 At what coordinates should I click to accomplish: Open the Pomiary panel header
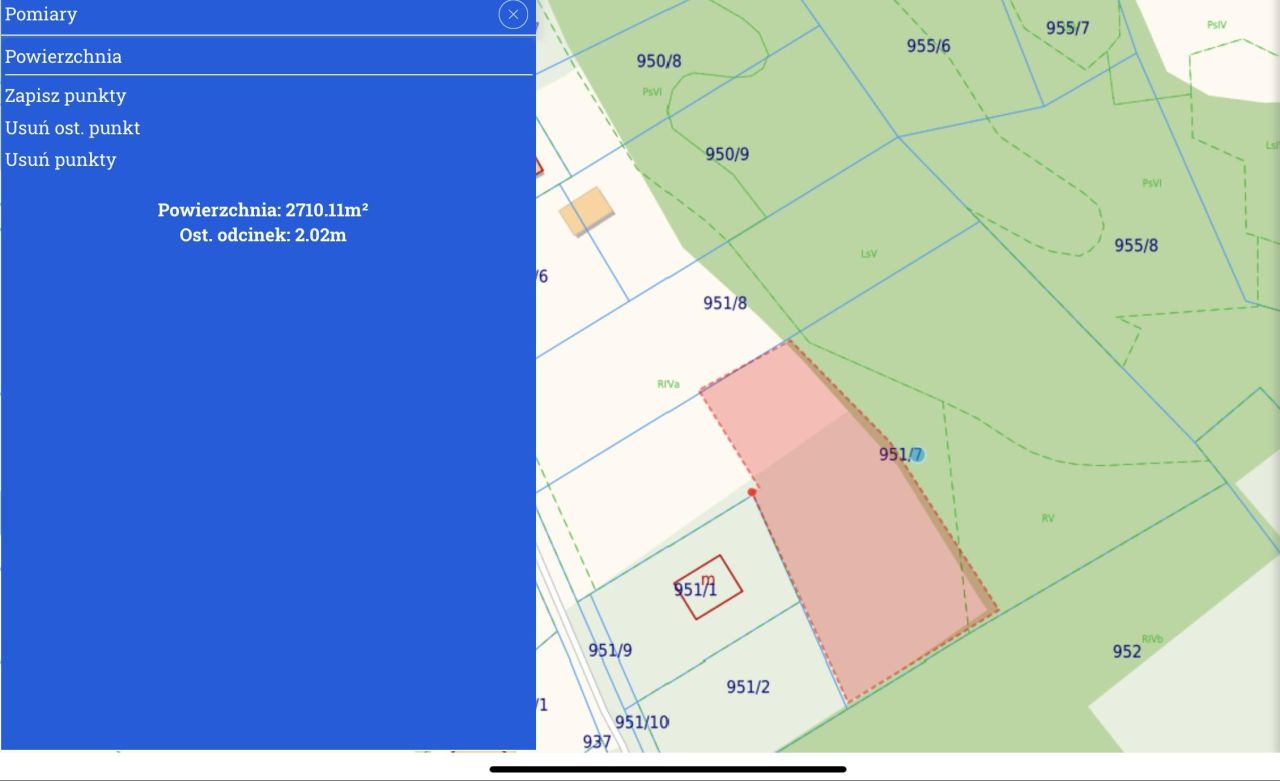pyautogui.click(x=41, y=14)
